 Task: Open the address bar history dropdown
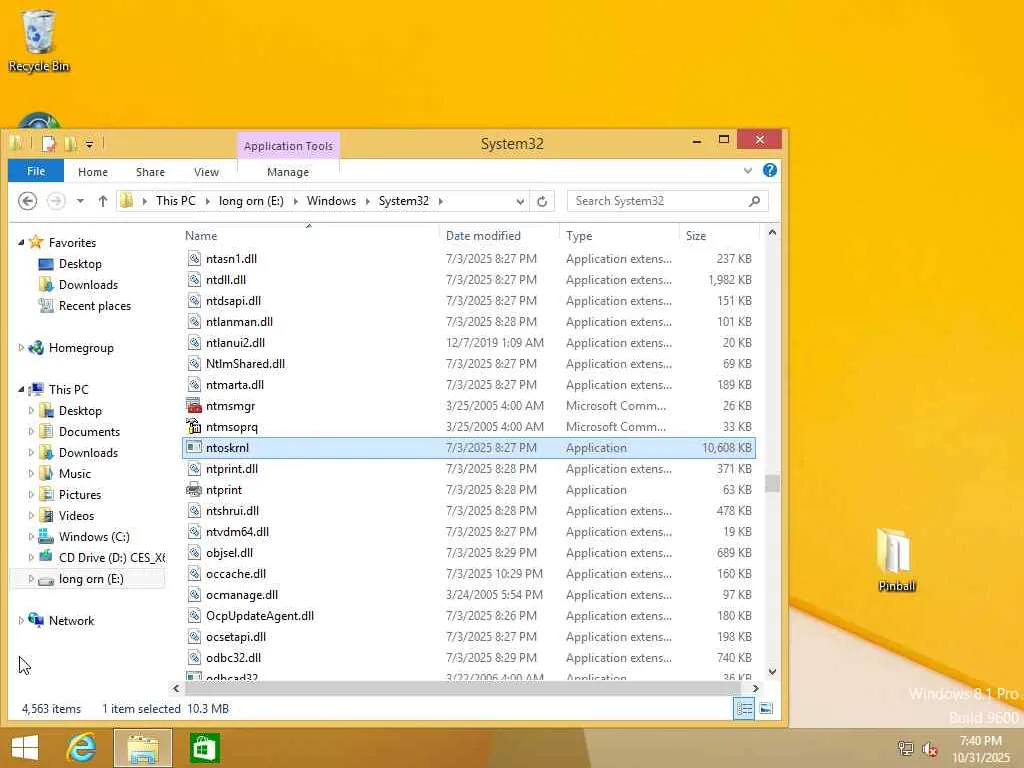tap(520, 201)
